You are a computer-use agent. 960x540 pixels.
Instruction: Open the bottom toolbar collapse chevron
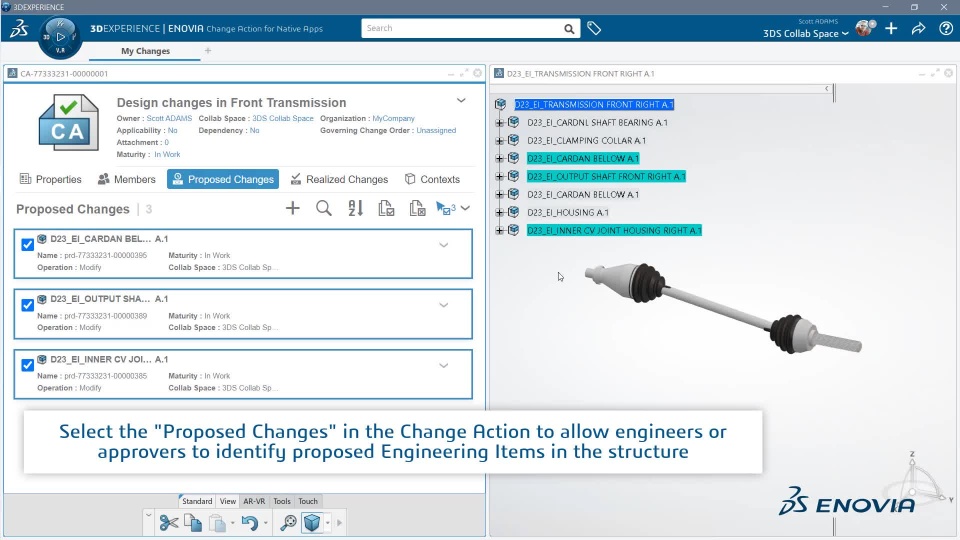tap(148, 515)
